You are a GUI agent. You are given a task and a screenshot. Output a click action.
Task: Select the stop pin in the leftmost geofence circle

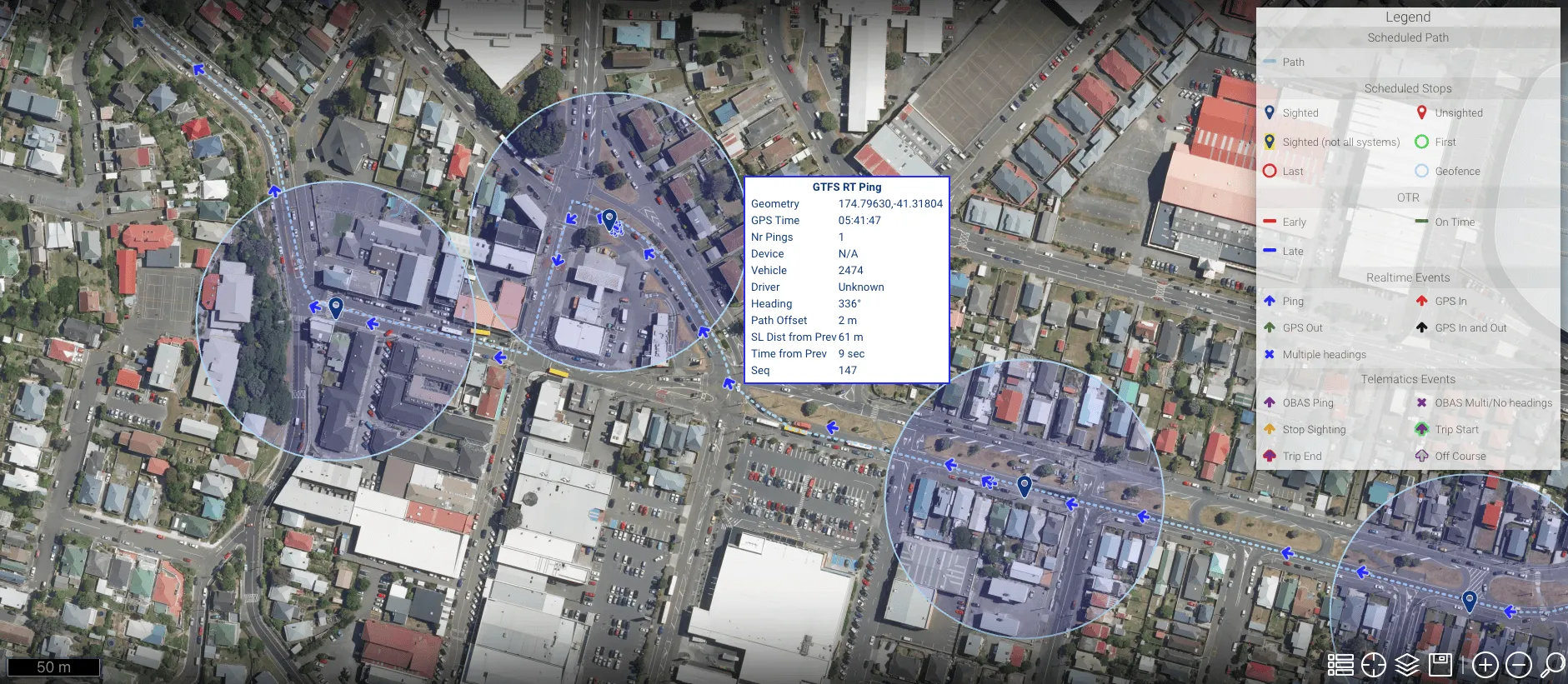pos(336,307)
